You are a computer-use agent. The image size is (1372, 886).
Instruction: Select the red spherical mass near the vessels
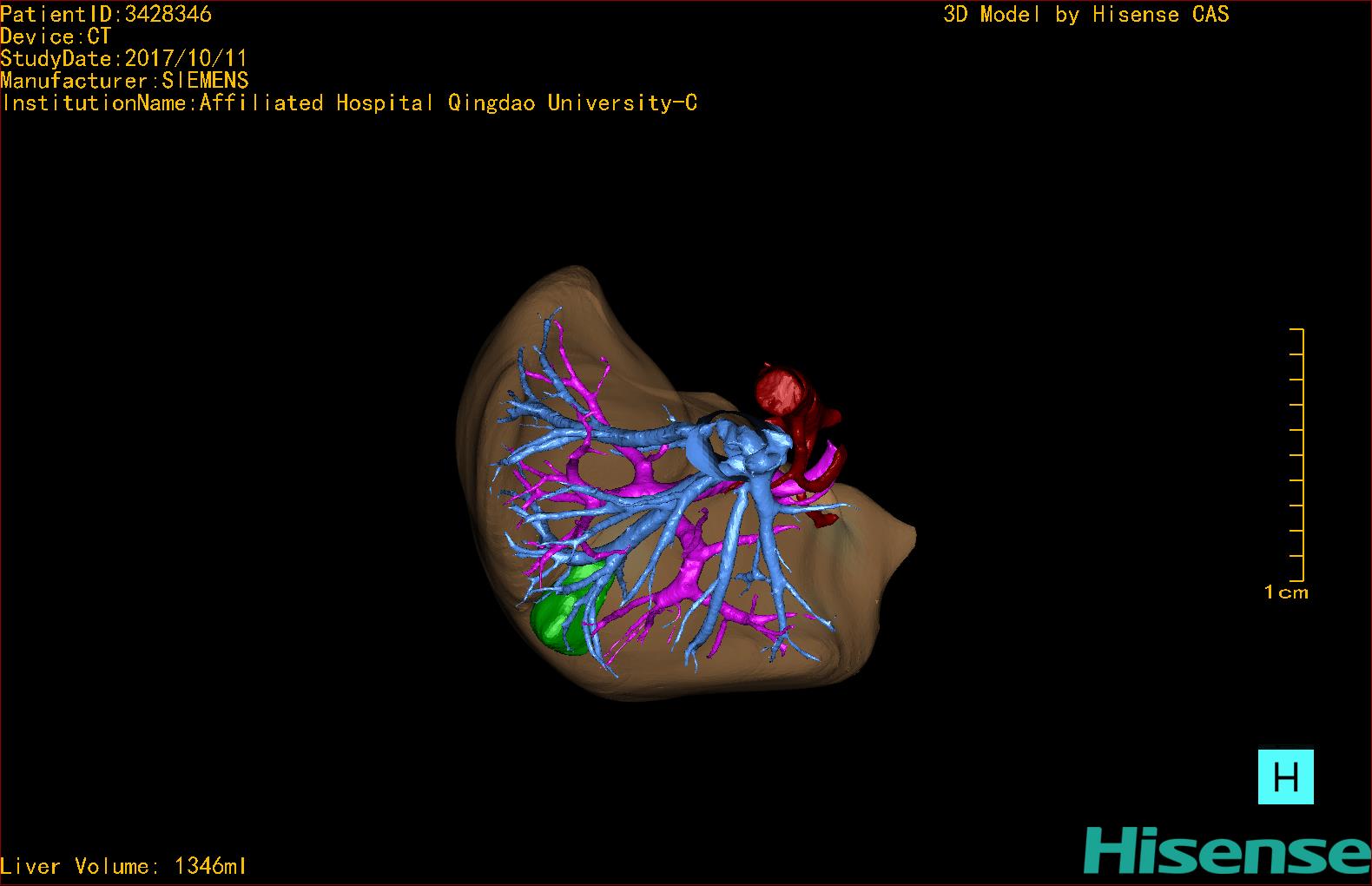(780, 391)
